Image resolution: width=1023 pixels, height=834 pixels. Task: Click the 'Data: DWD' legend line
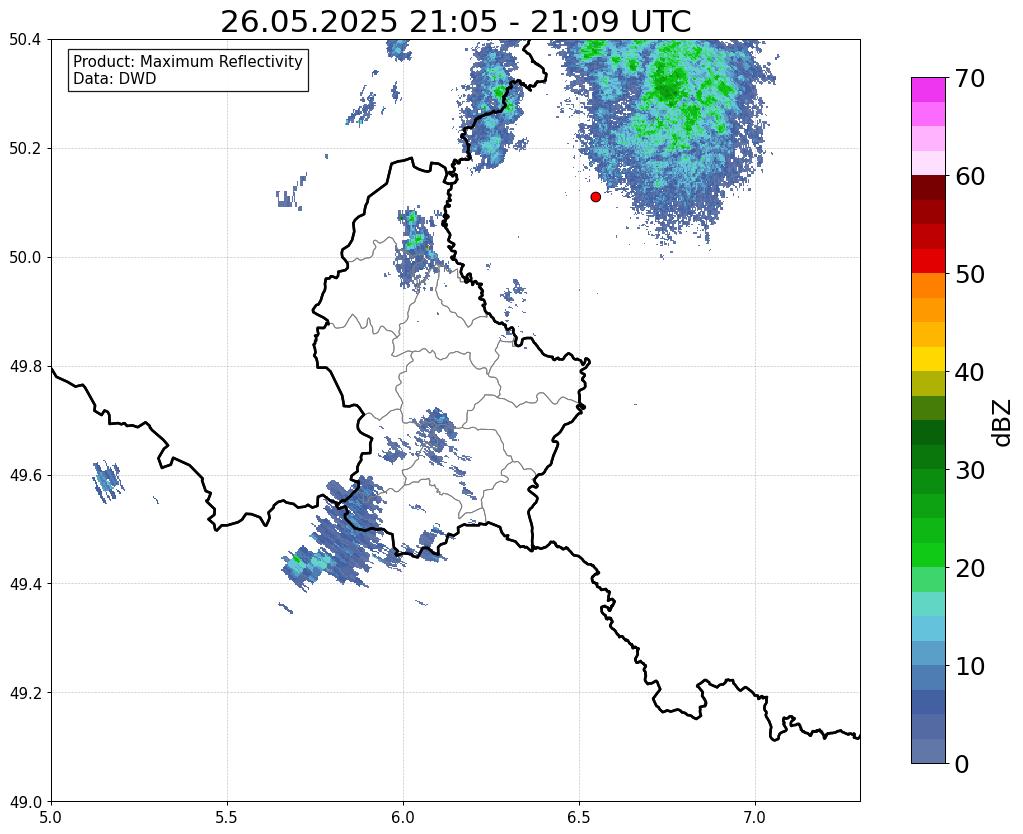[115, 79]
